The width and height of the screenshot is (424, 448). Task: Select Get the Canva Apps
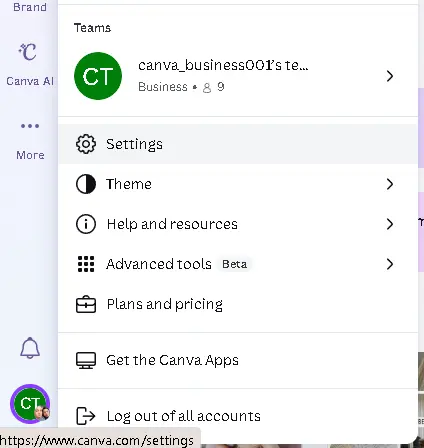click(x=238, y=360)
